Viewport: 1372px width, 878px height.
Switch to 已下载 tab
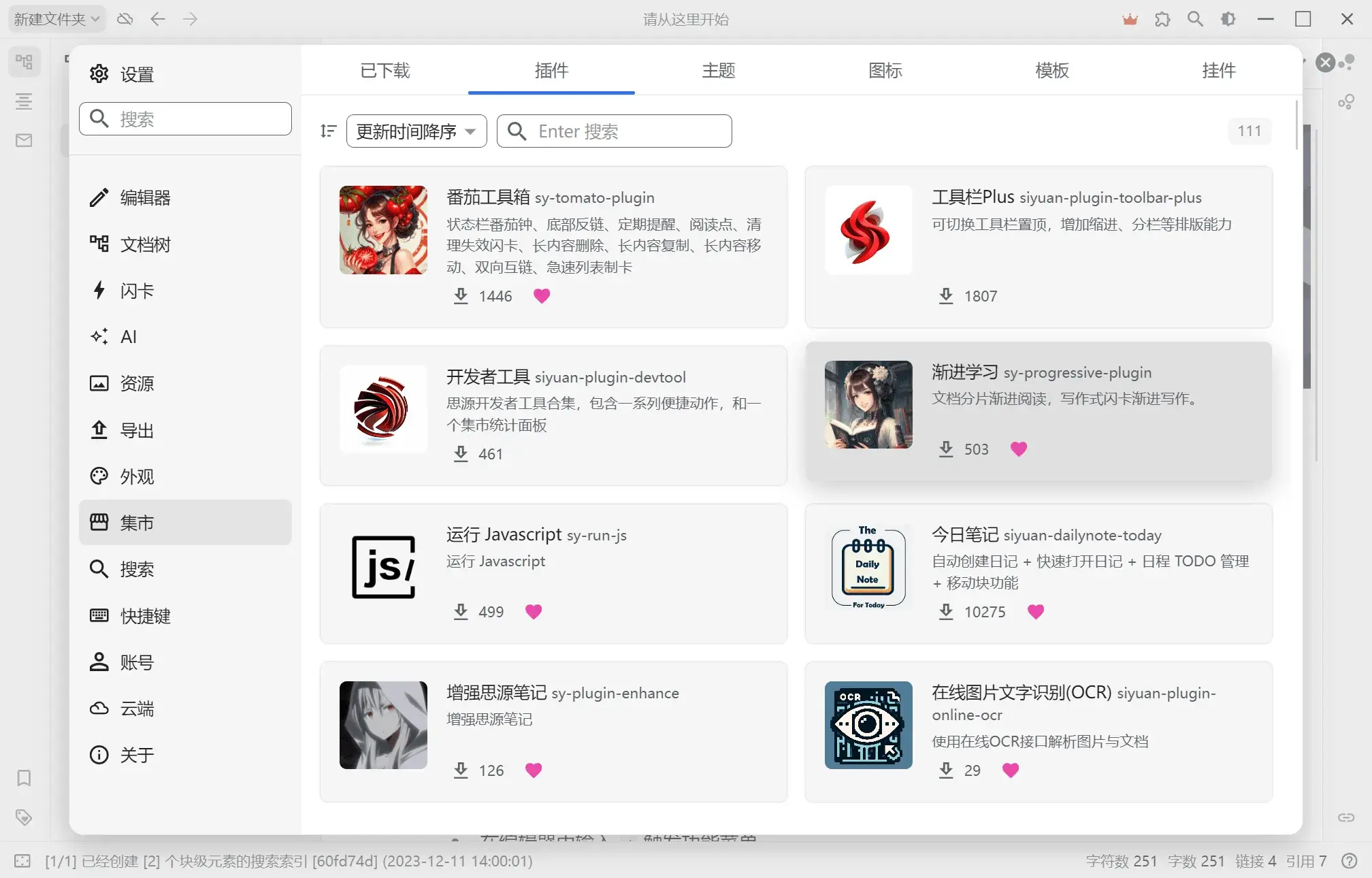point(385,70)
